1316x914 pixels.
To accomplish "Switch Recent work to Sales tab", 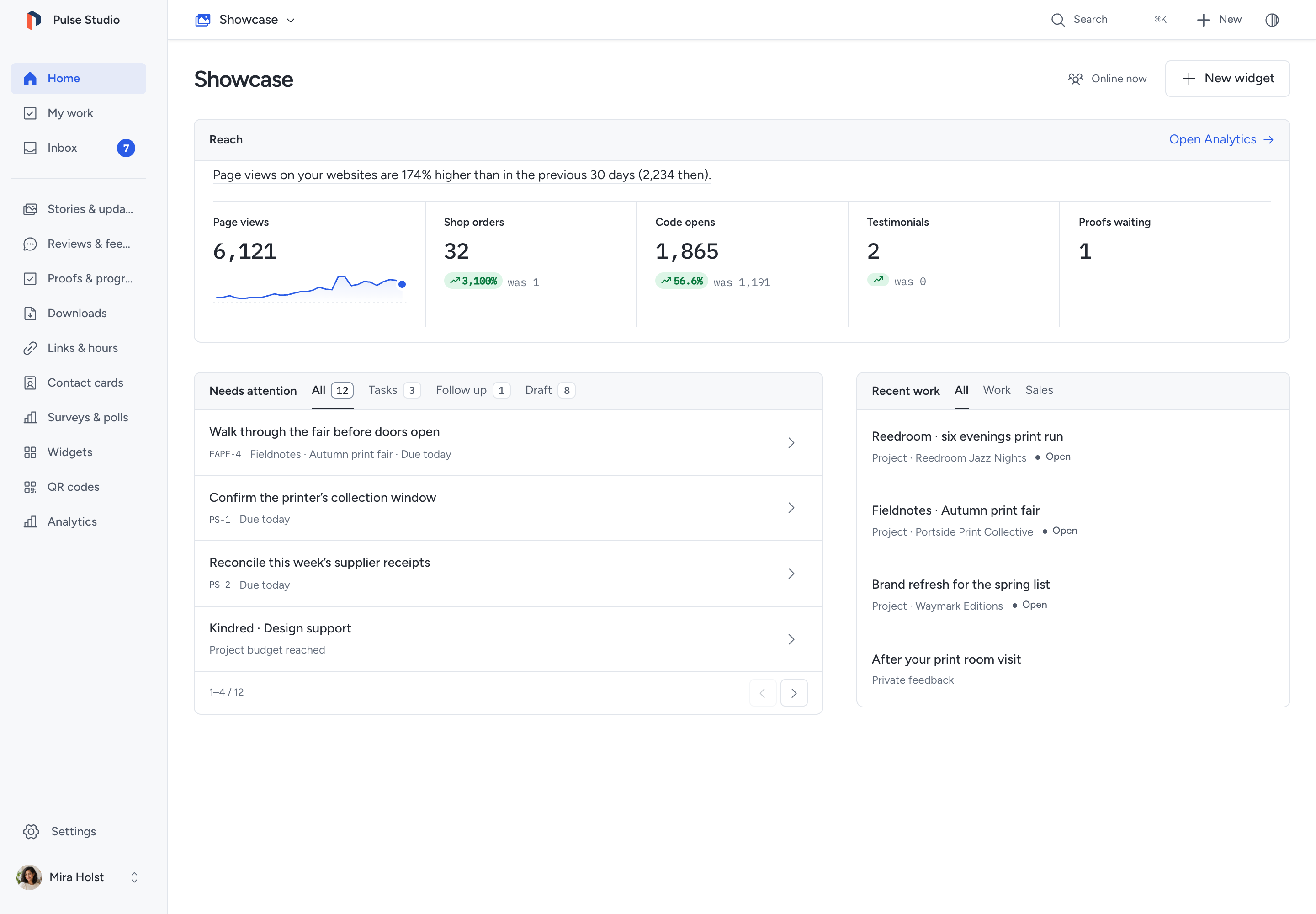I will coord(1039,391).
